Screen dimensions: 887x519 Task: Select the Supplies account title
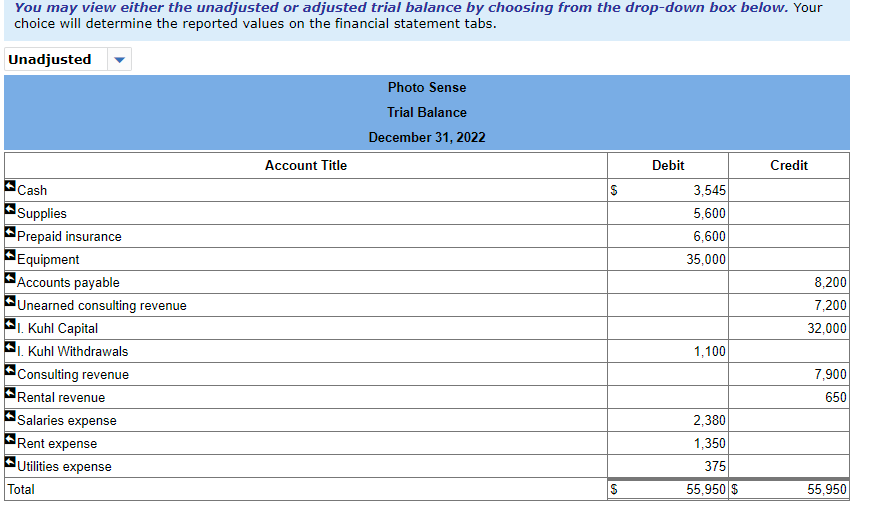pos(42,214)
